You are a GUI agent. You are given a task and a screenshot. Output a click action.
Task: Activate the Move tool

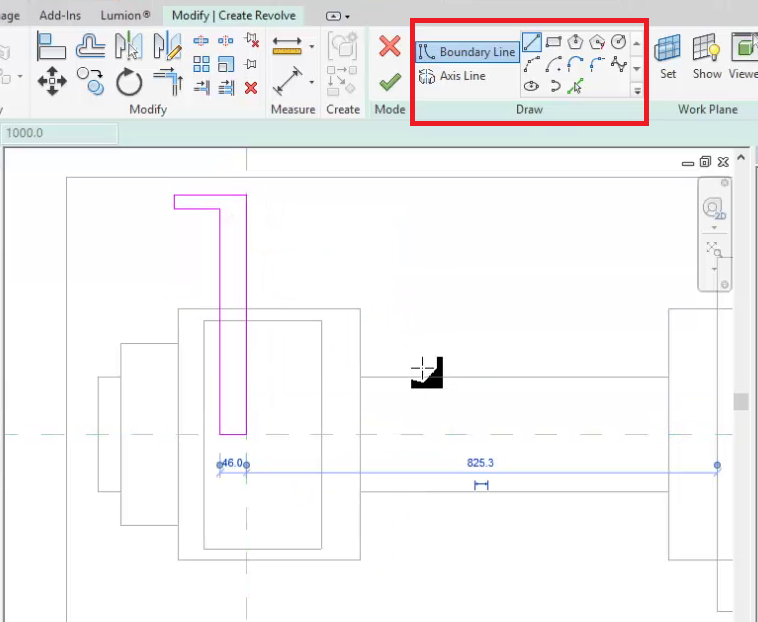click(x=52, y=81)
